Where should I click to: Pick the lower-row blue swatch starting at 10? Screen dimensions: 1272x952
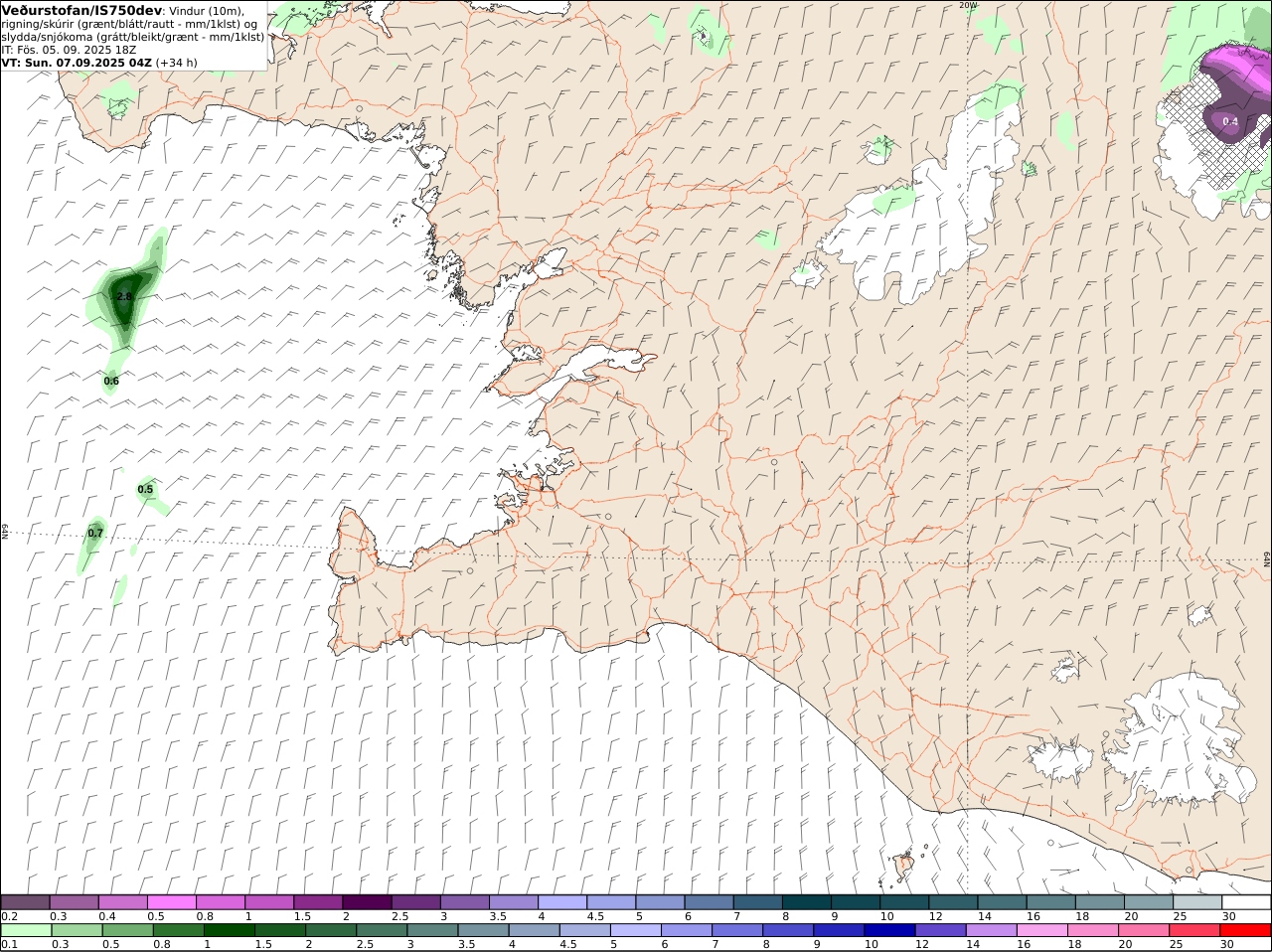point(889,931)
